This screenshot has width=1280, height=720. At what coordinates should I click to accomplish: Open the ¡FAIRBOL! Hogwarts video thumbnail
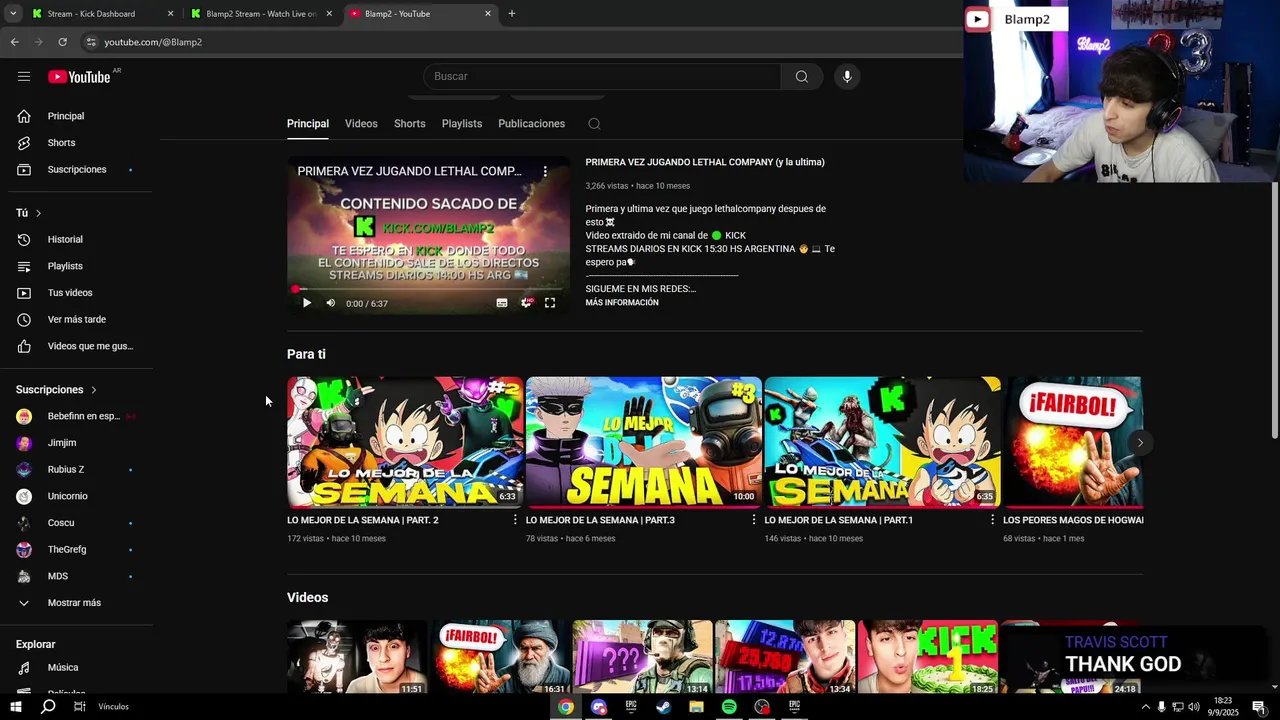pos(1073,442)
